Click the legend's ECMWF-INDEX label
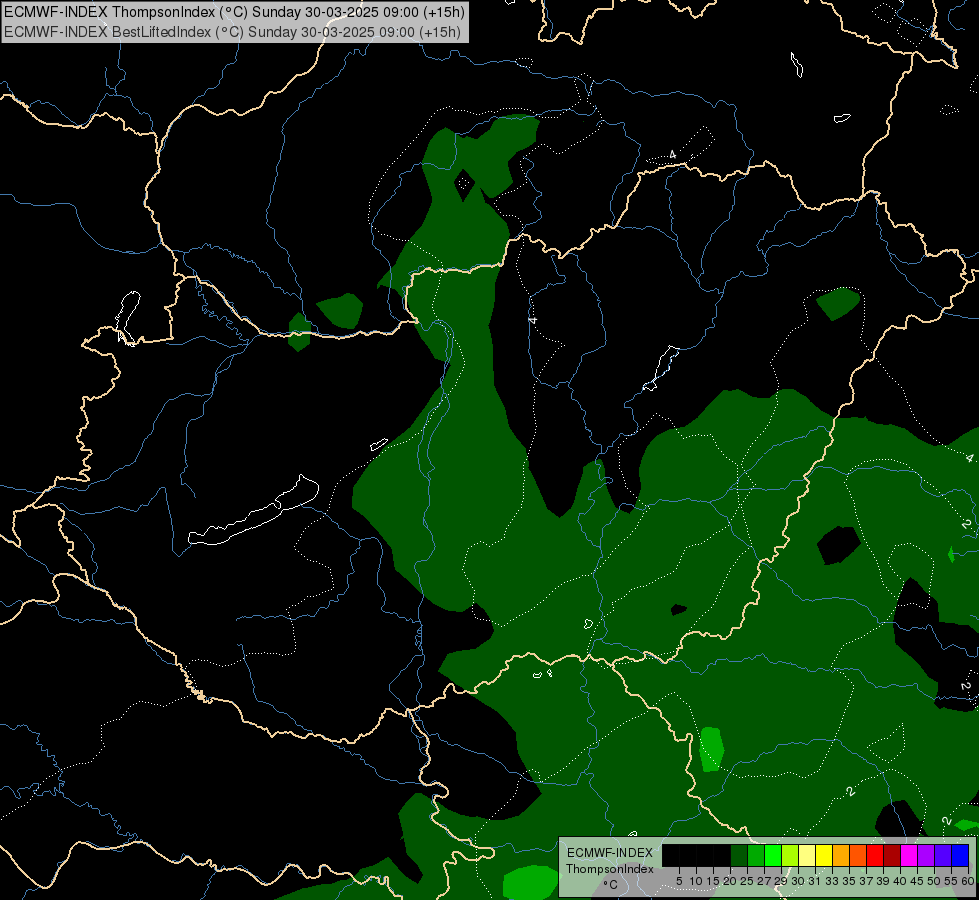 pos(610,853)
